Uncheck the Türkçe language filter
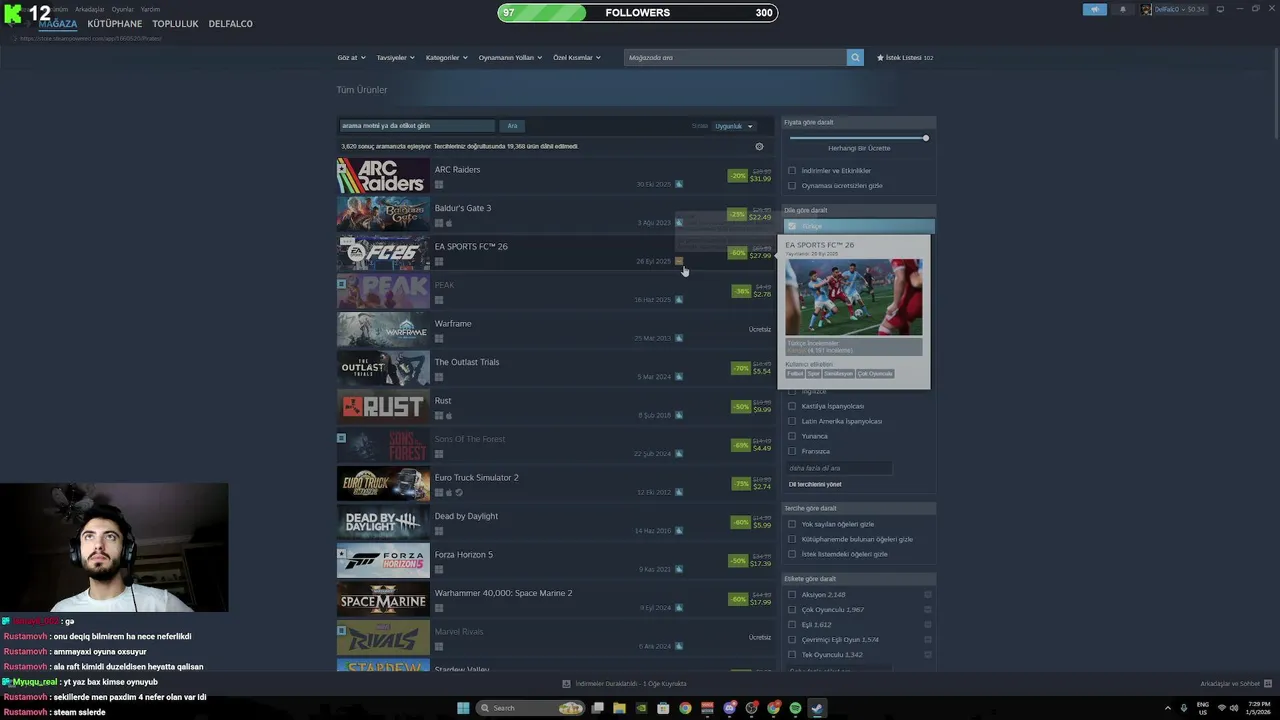This screenshot has width=1280, height=720. tap(792, 227)
